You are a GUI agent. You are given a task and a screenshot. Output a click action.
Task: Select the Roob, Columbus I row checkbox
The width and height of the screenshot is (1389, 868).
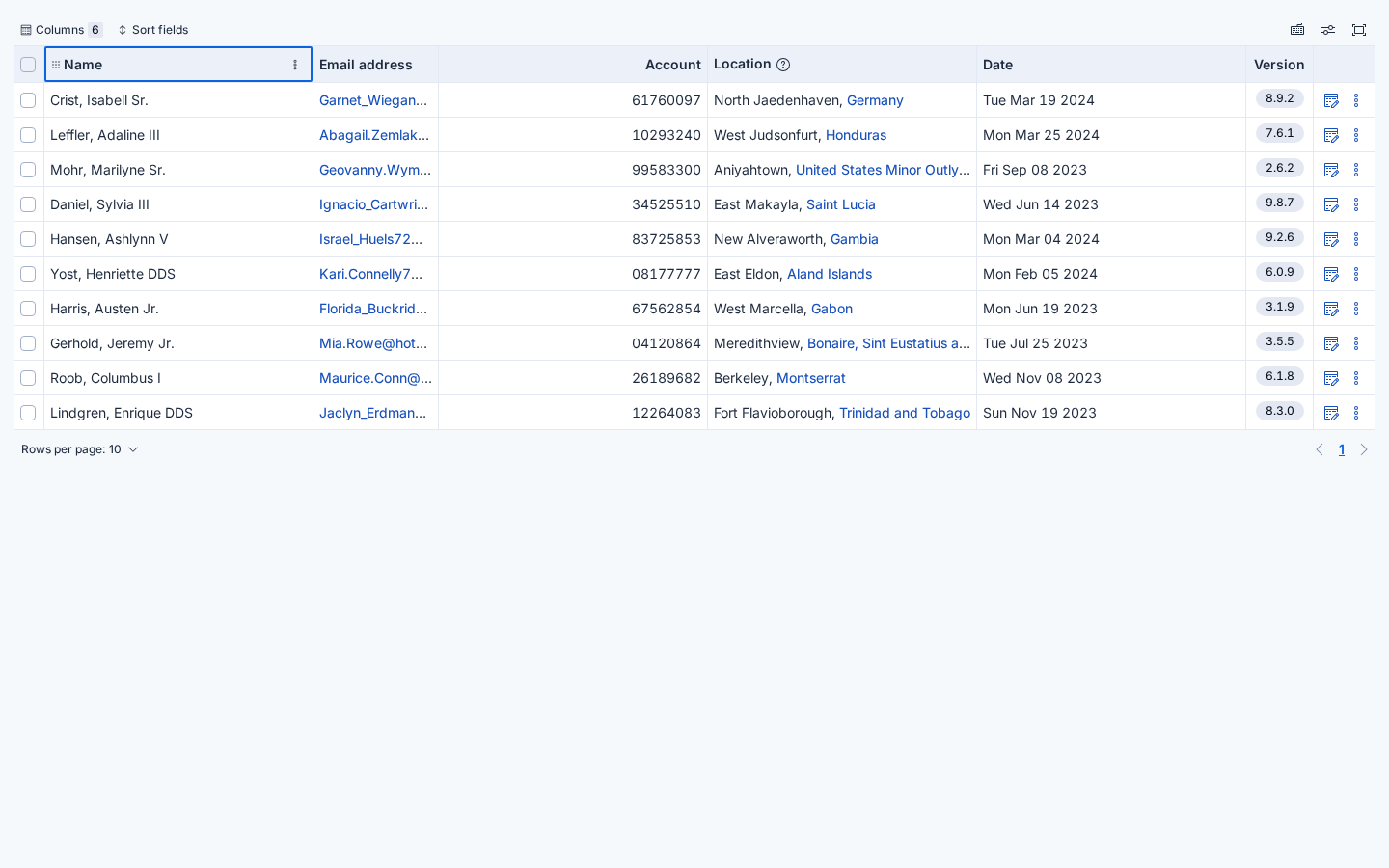pyautogui.click(x=28, y=378)
